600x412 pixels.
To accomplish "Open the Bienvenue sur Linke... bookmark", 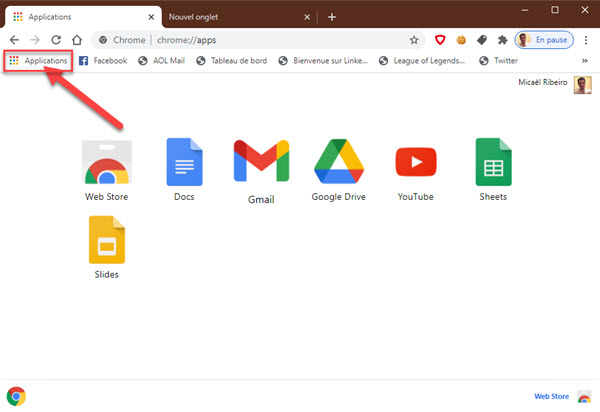I will coord(323,60).
